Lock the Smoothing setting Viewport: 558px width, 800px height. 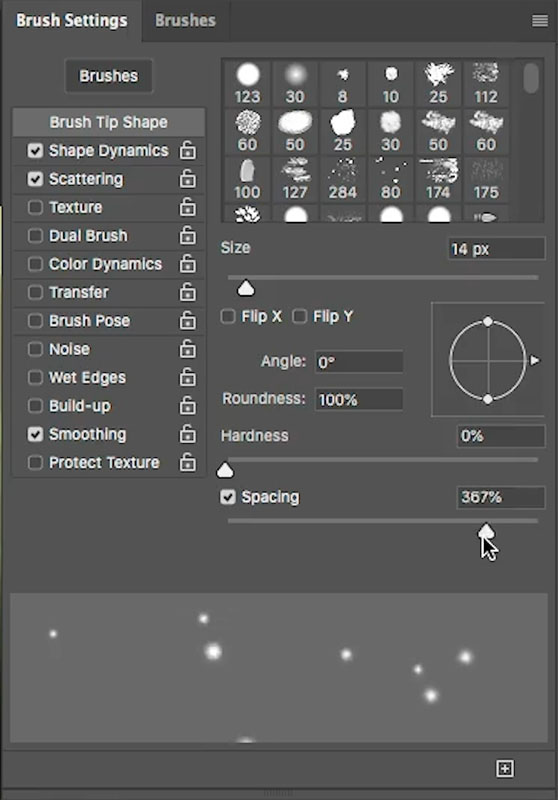[x=188, y=434]
